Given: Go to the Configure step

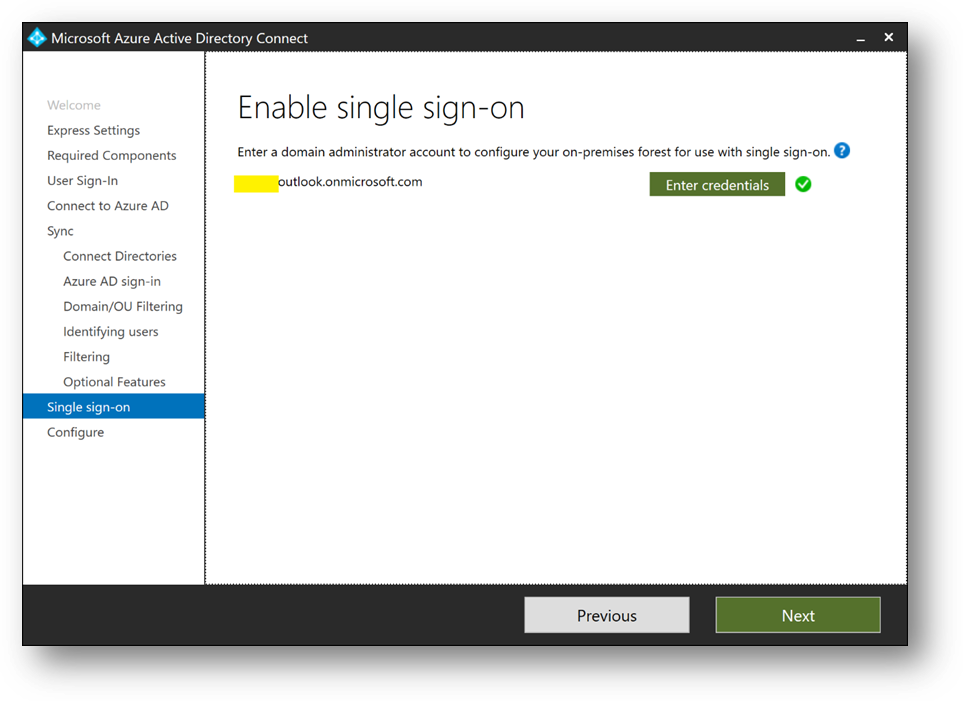Looking at the screenshot, I should click(76, 433).
